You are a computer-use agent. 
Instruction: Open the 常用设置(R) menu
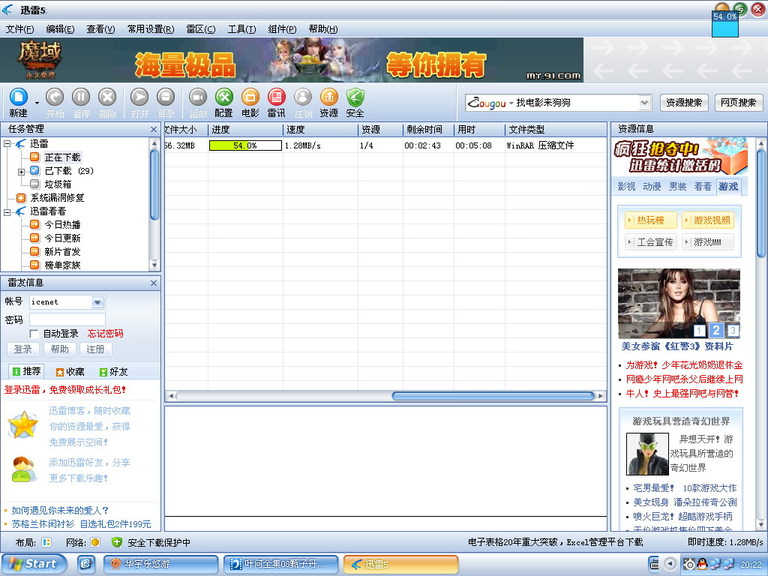(x=150, y=29)
